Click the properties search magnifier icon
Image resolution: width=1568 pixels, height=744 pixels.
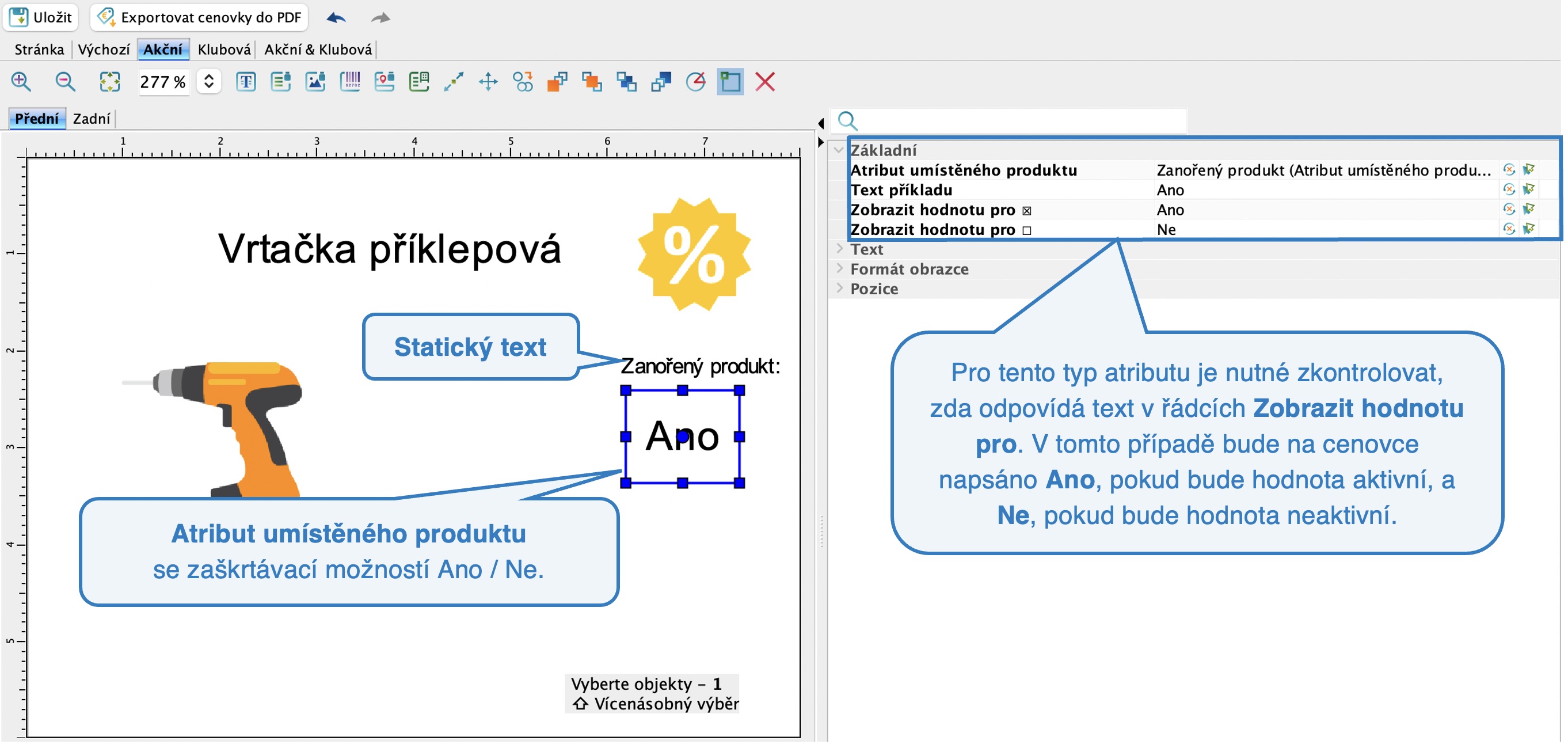pos(848,121)
